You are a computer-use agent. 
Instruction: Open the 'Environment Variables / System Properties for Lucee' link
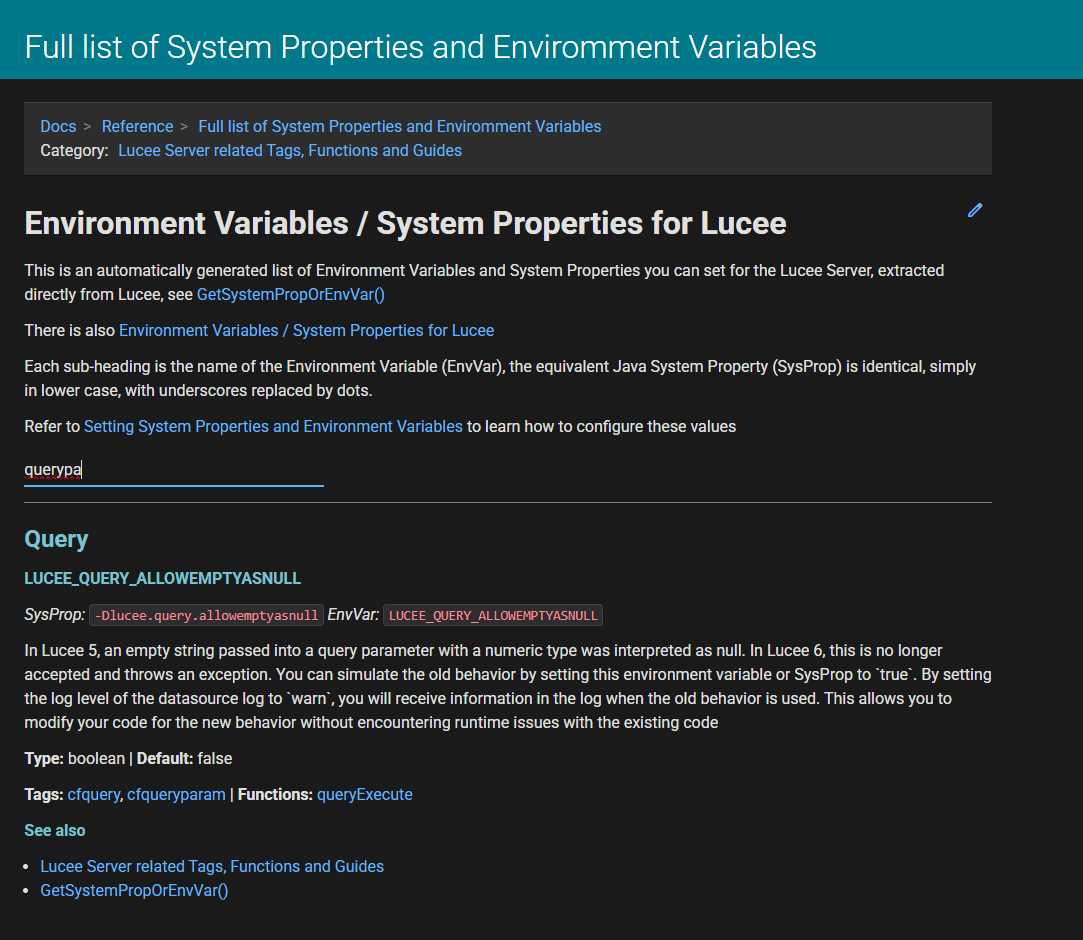pos(306,330)
